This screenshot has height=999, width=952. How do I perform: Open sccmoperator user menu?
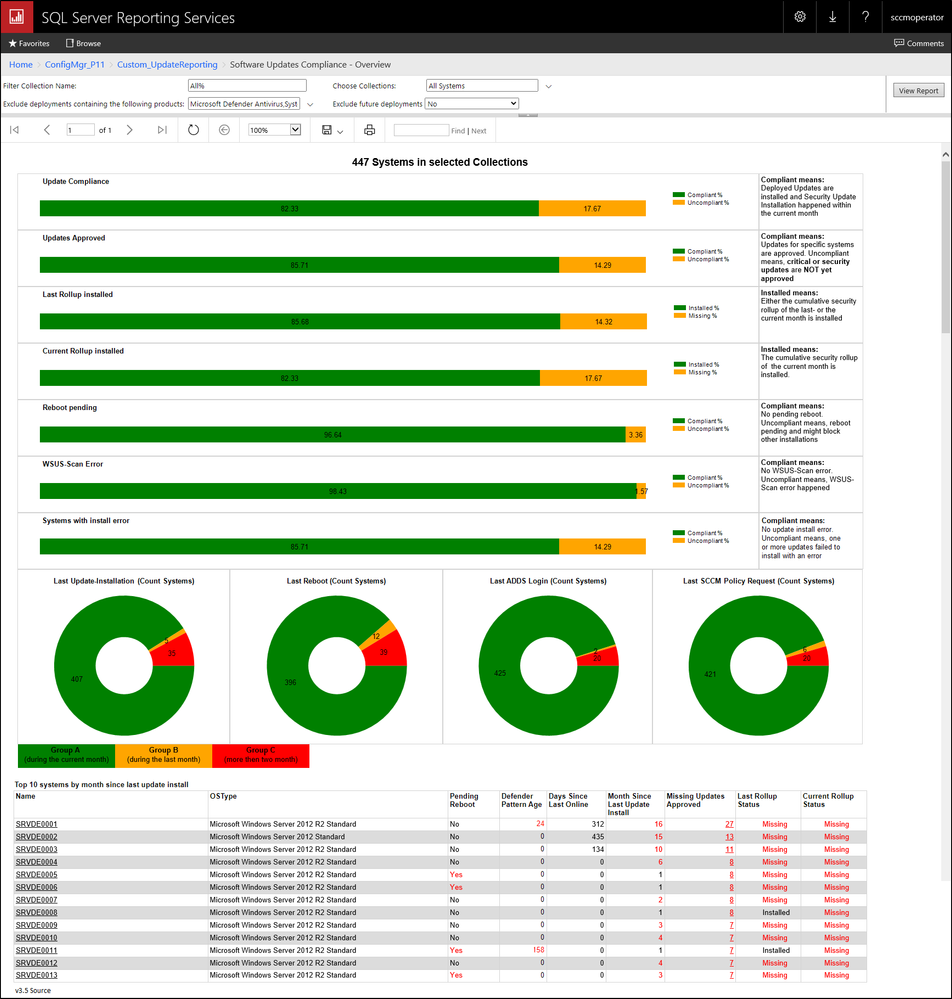click(x=916, y=17)
